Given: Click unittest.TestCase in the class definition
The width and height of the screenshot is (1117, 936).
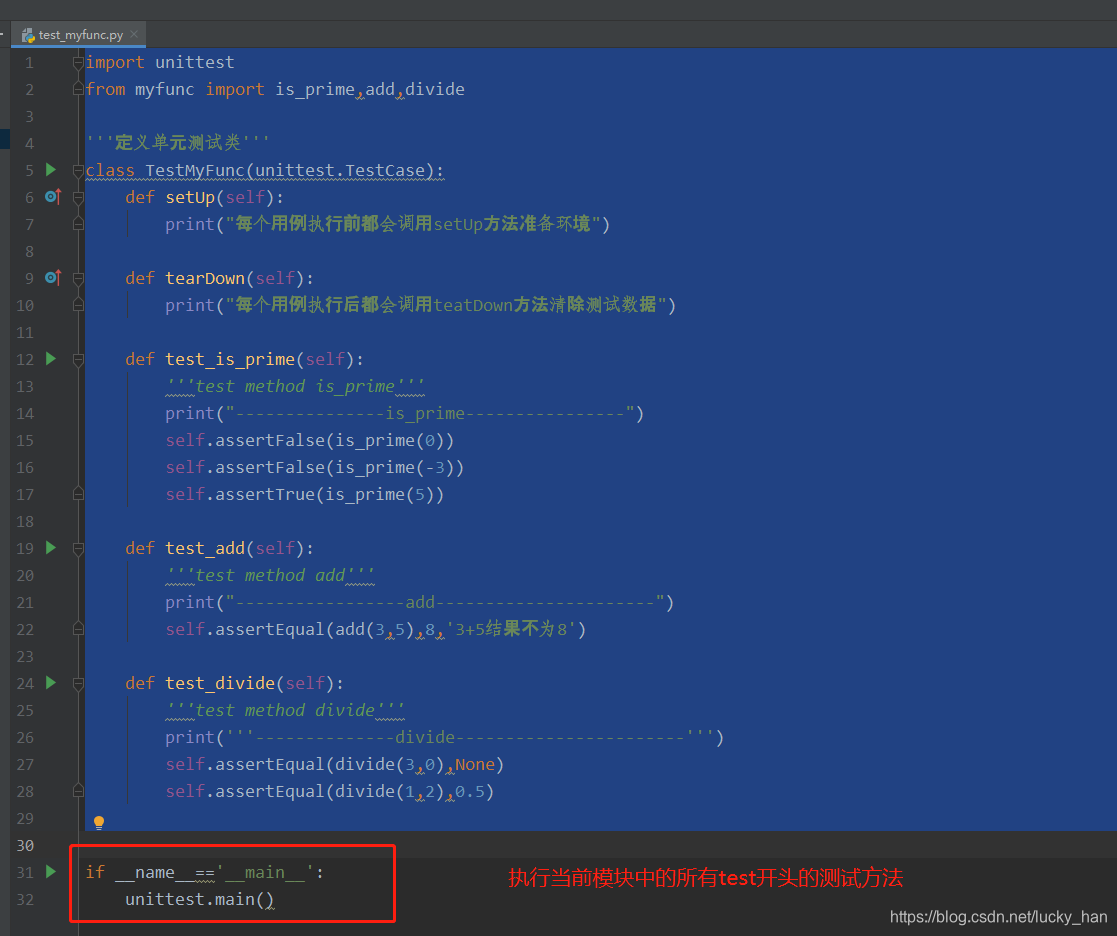Looking at the screenshot, I should point(340,171).
